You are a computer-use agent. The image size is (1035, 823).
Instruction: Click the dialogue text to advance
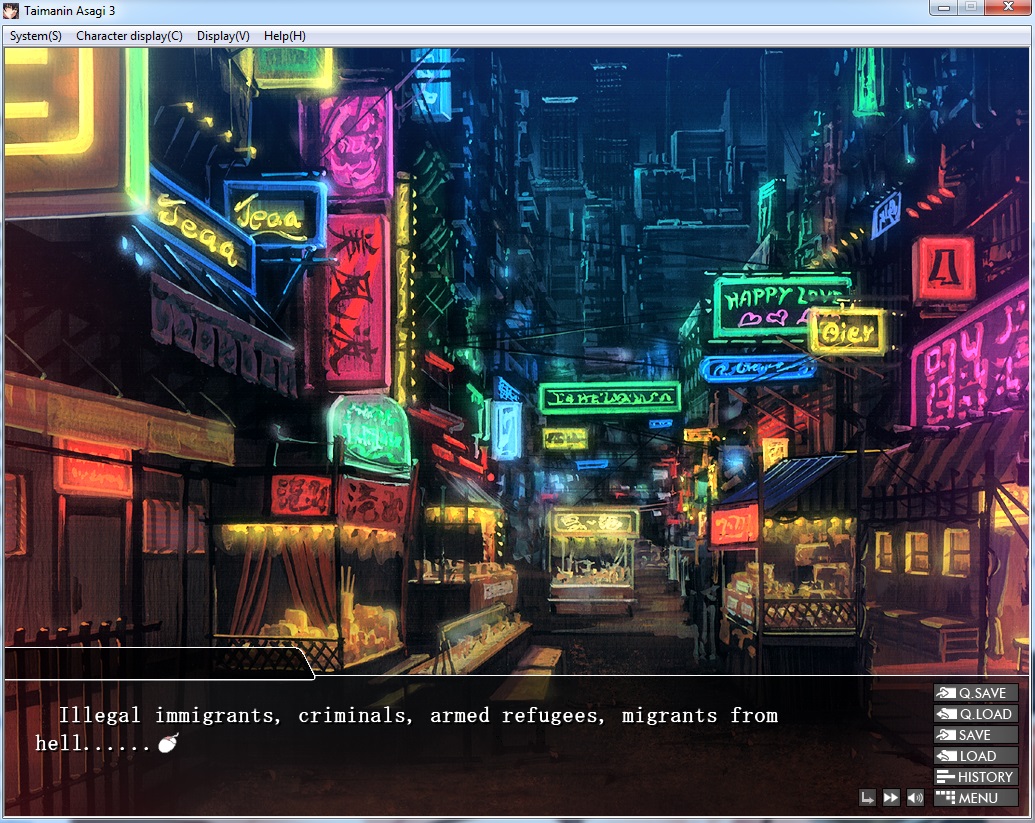(x=407, y=729)
